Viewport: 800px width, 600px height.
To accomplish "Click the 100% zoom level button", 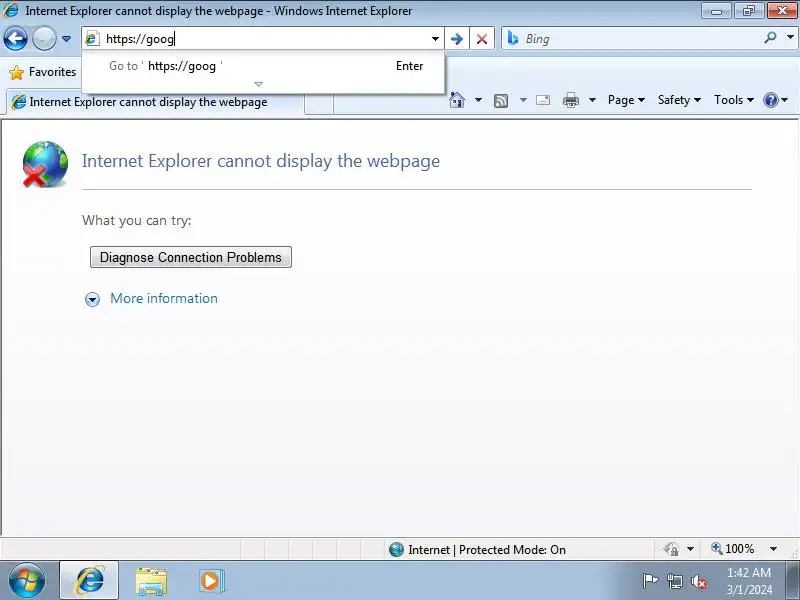I will pos(733,549).
